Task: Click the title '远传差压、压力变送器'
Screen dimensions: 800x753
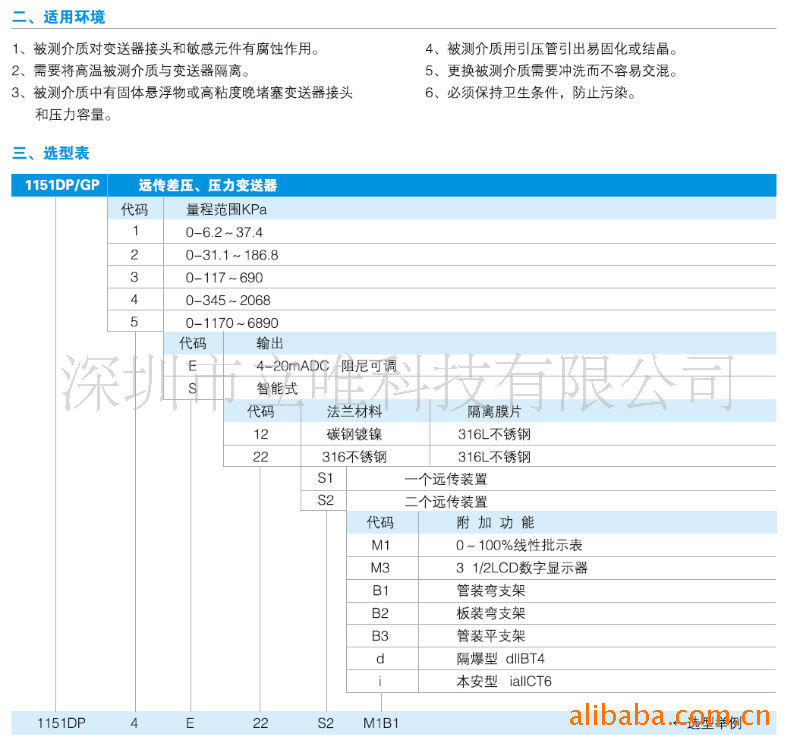Action: click(208, 185)
